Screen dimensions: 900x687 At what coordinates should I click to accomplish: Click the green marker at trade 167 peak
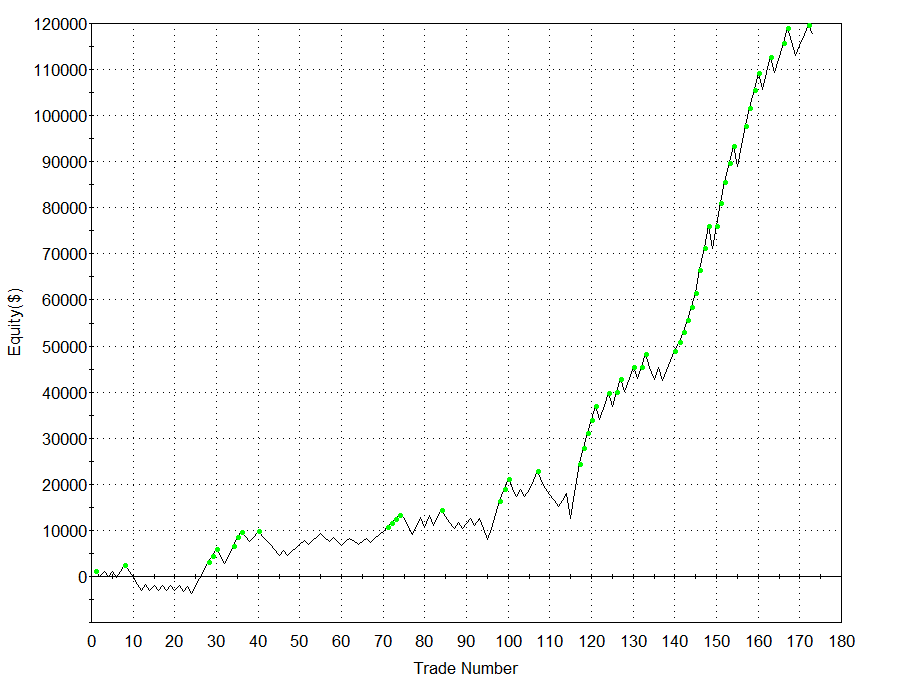pyautogui.click(x=788, y=29)
